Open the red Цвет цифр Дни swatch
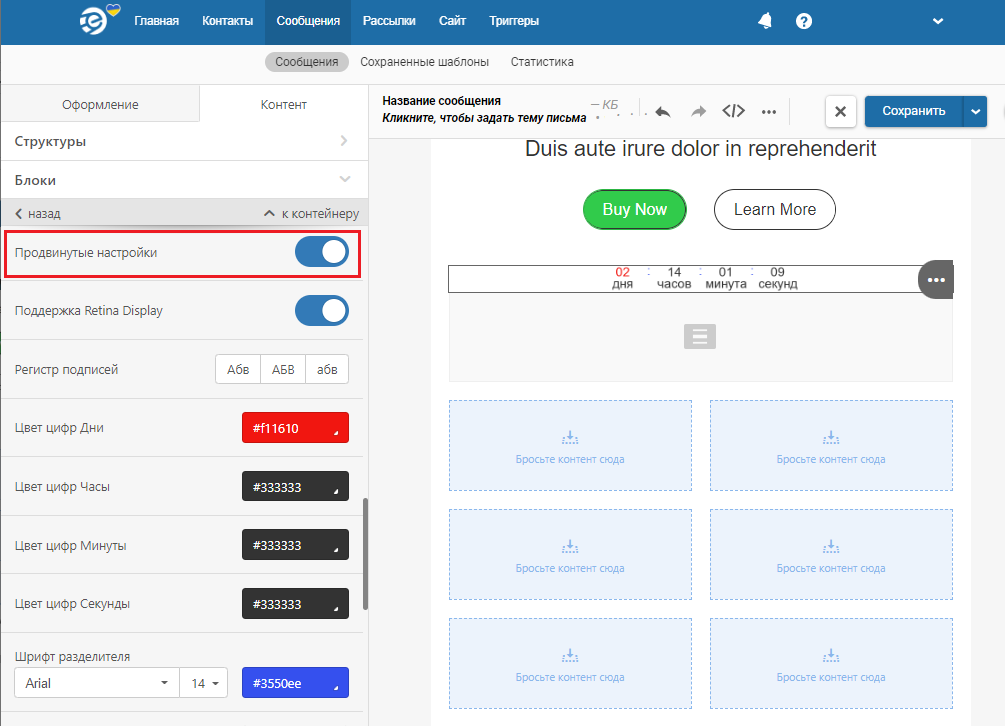The width and height of the screenshot is (1005, 726). click(295, 428)
